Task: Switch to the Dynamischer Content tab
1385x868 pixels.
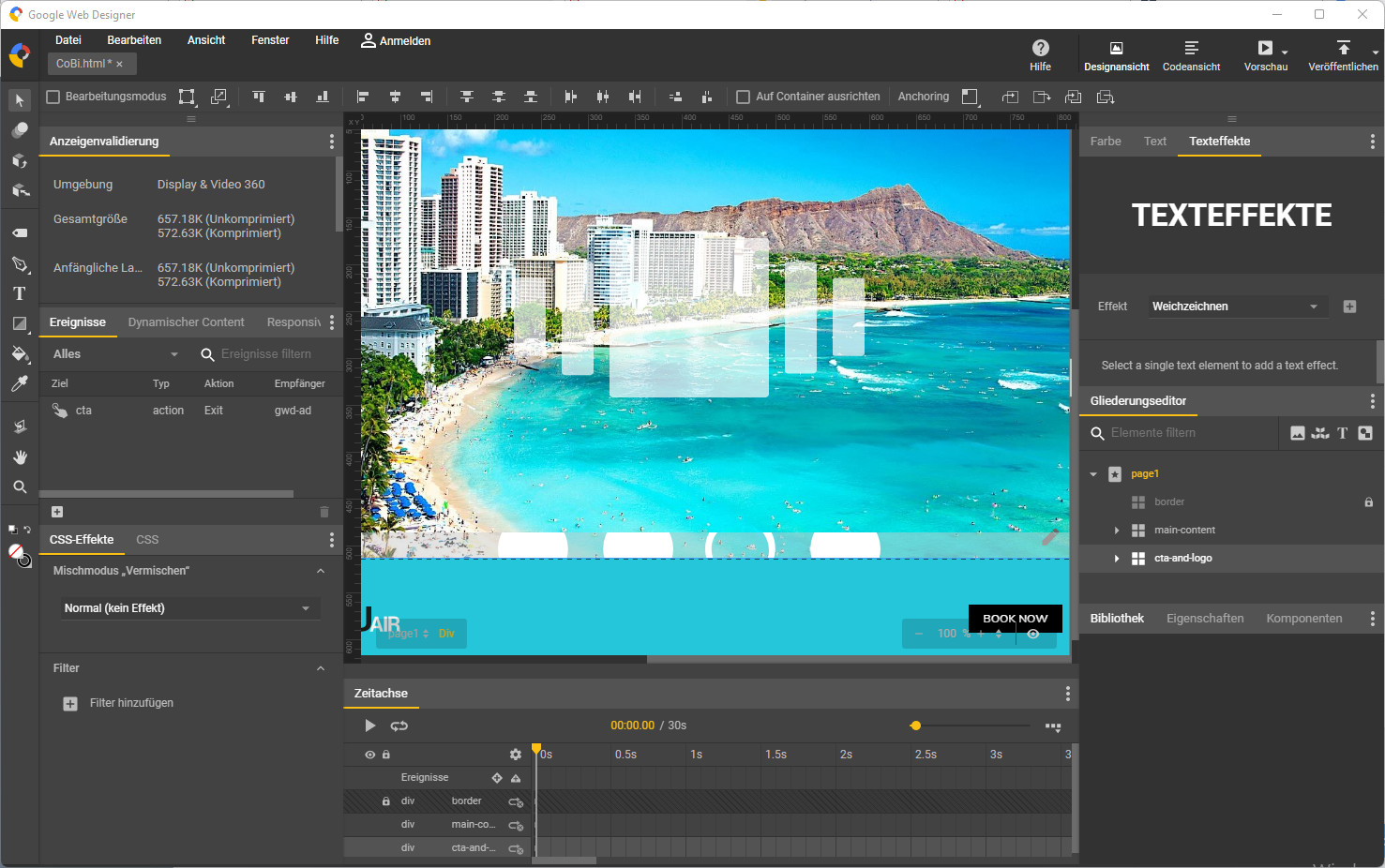Action: (x=186, y=322)
